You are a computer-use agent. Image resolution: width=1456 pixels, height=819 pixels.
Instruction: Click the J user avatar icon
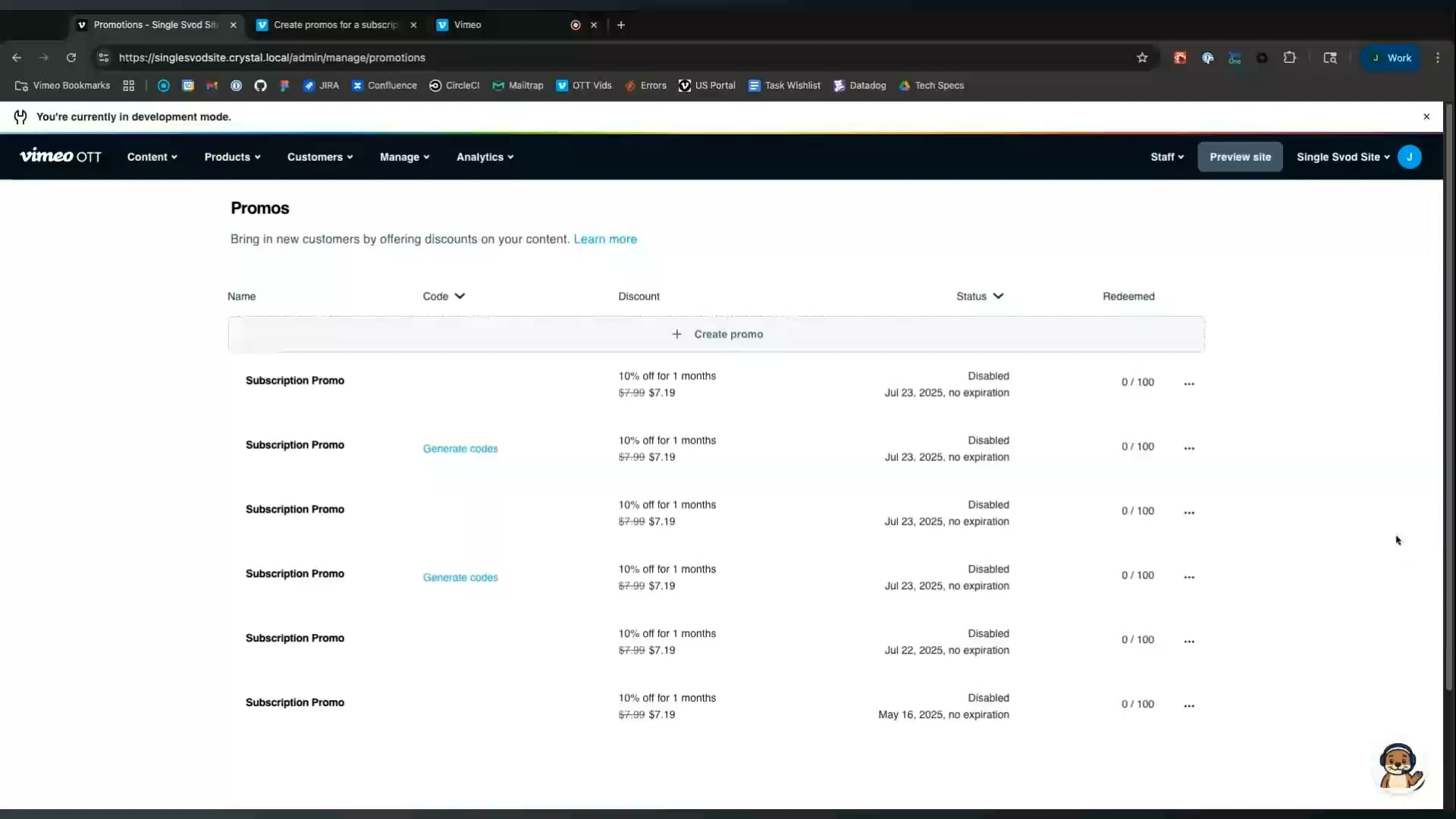tap(1409, 157)
